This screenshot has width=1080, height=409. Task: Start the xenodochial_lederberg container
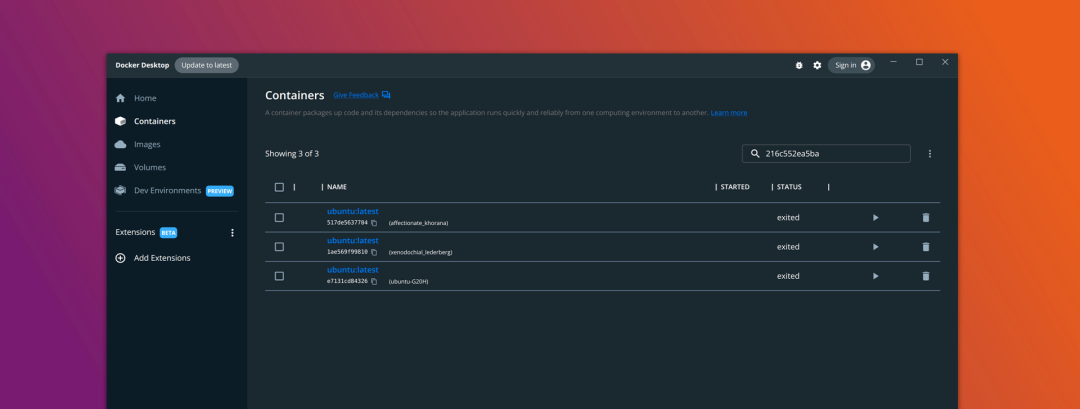875,247
